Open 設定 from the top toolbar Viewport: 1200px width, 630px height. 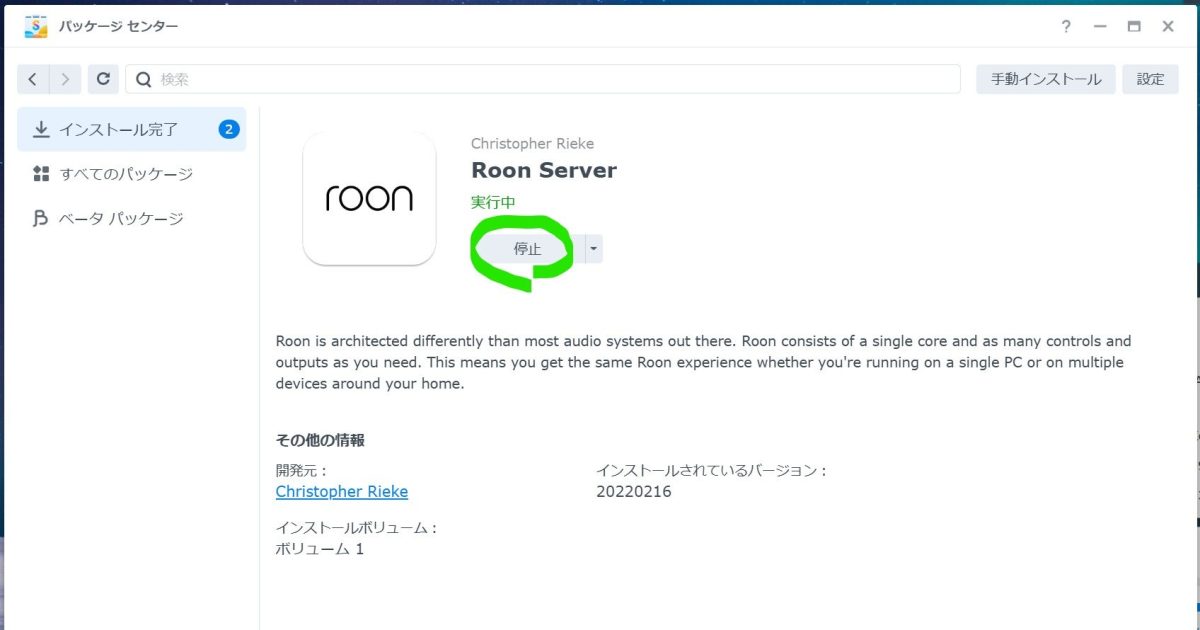pyautogui.click(x=1150, y=79)
